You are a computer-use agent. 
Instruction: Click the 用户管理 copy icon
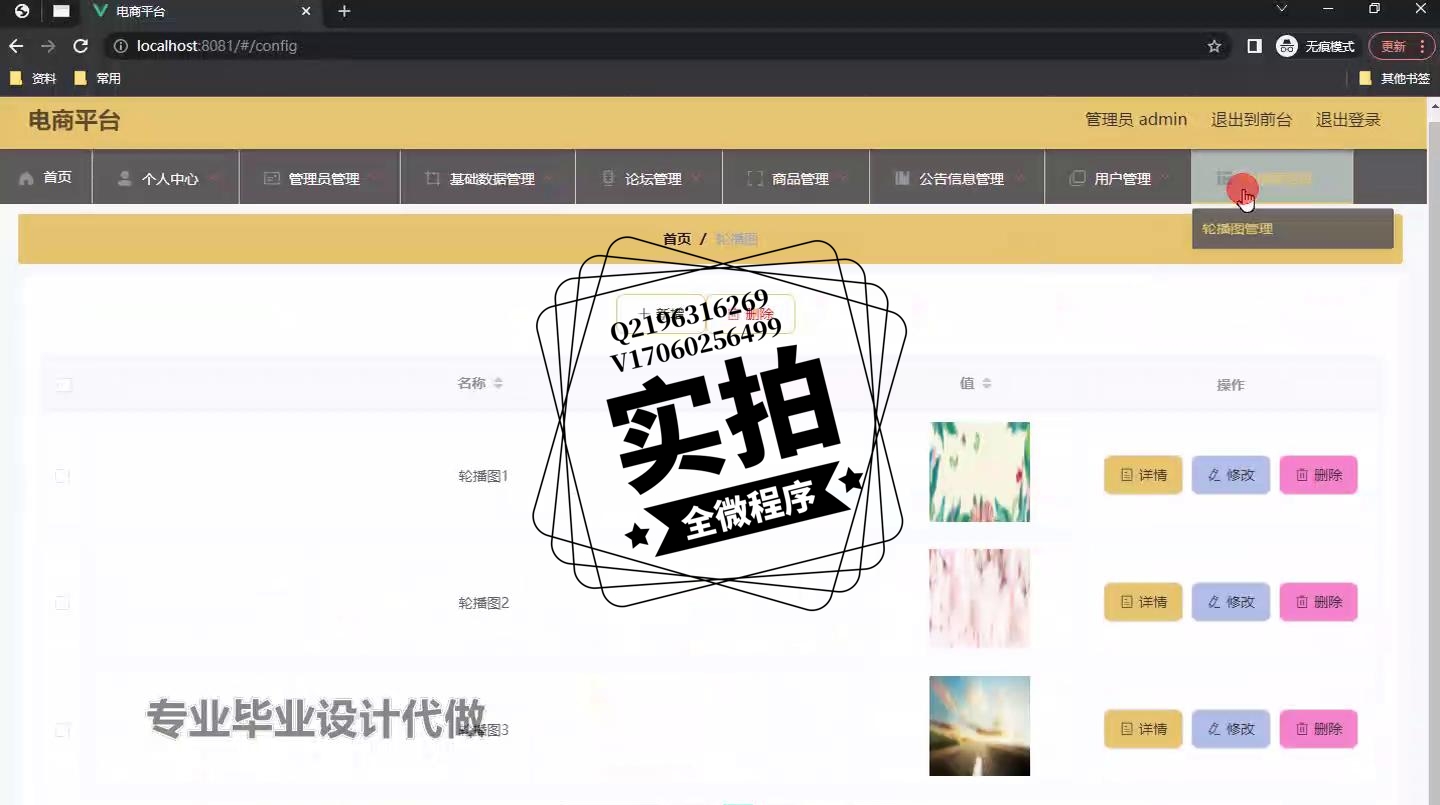tap(1077, 179)
